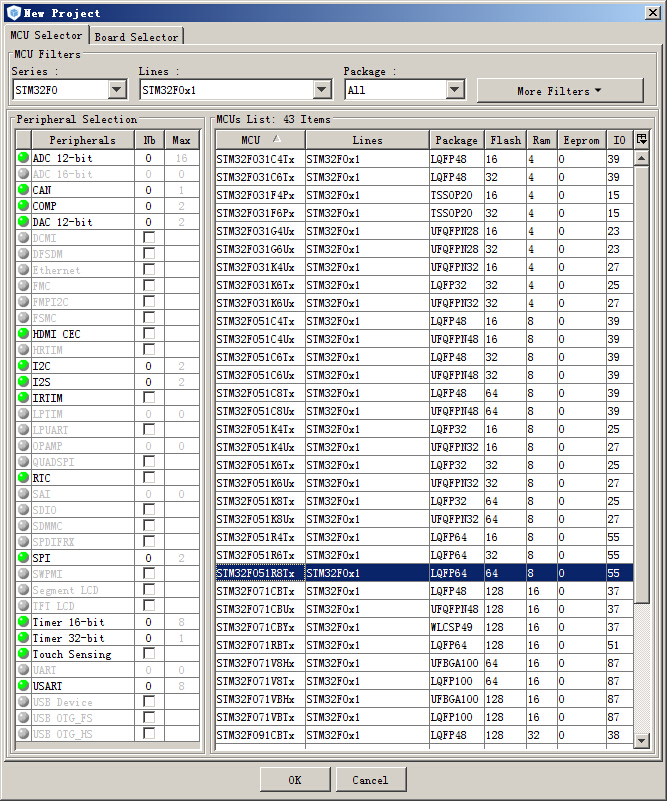Viewport: 667px width, 801px height.
Task: Click green indicator next to Timer 16-bit
Action: [x=23, y=622]
